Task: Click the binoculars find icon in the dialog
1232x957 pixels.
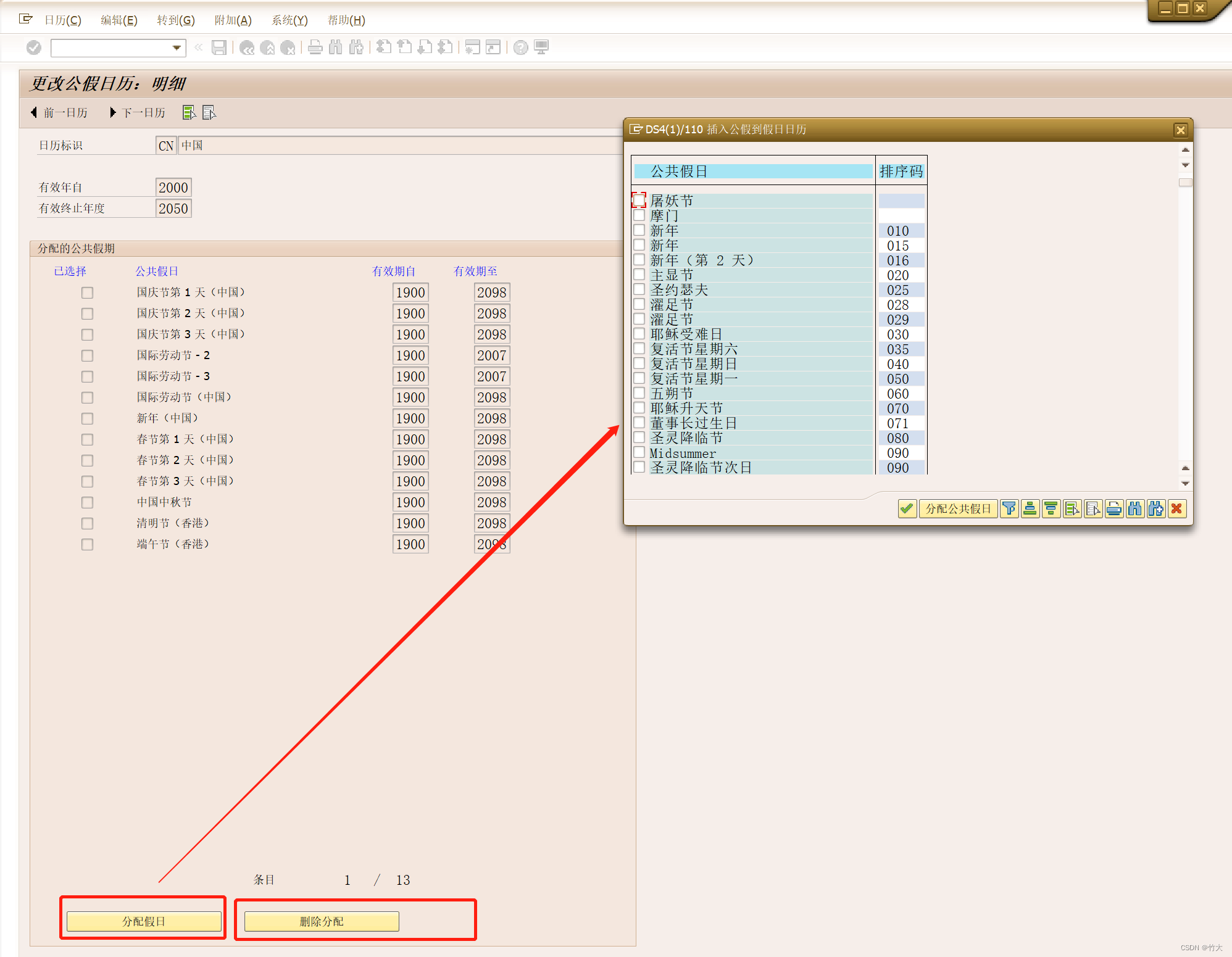Action: click(x=1135, y=508)
